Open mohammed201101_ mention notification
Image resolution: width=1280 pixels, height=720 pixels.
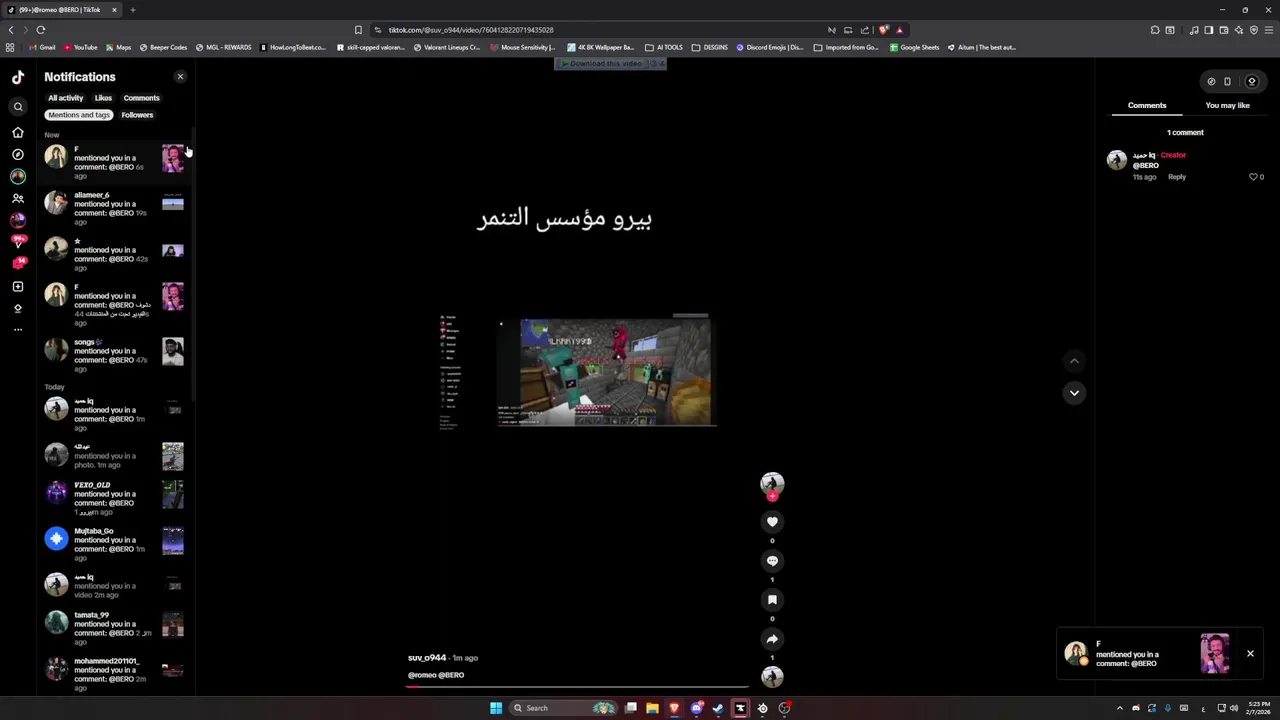pos(114,674)
